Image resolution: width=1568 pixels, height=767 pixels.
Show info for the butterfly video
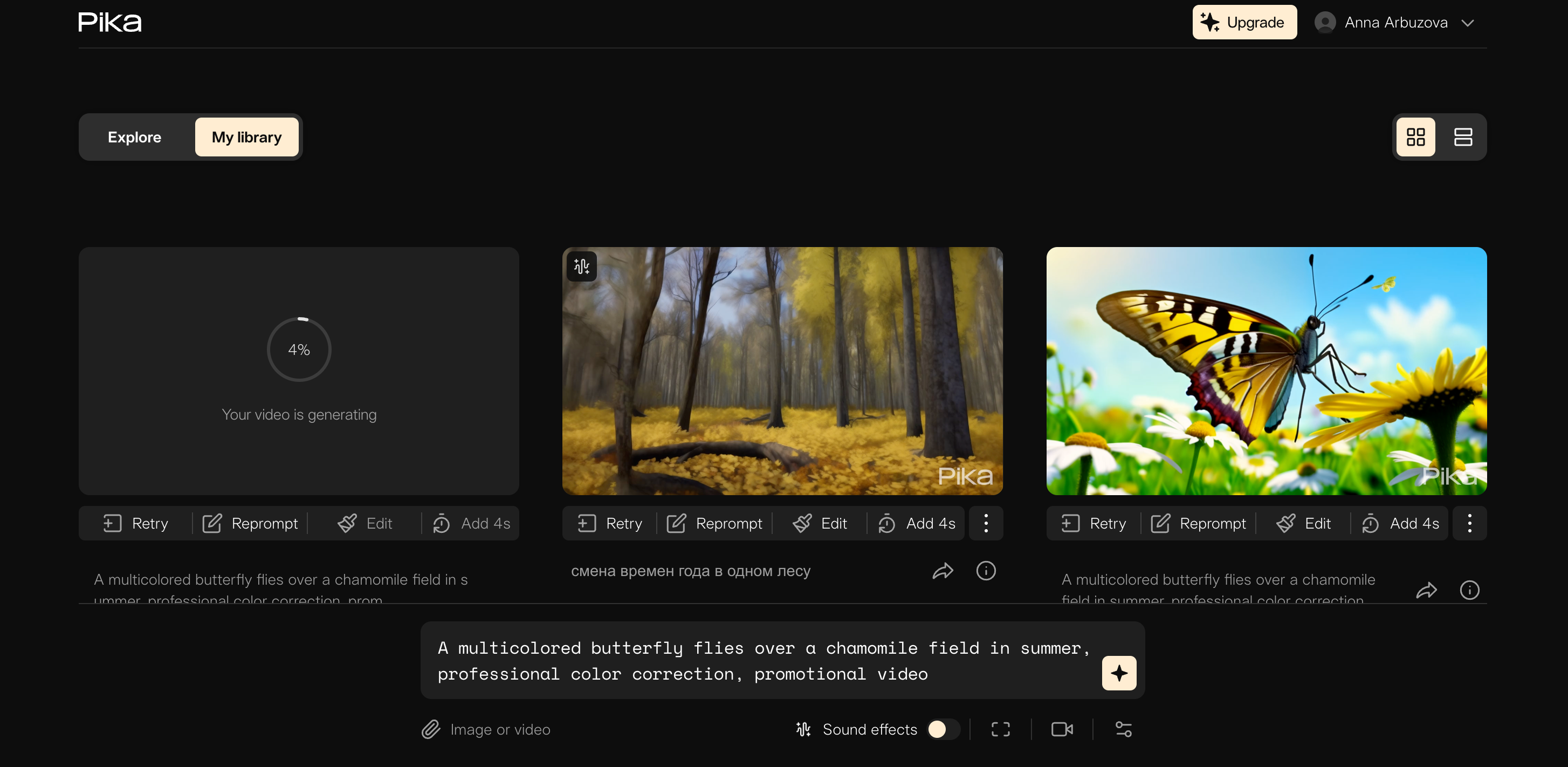pyautogui.click(x=1469, y=590)
